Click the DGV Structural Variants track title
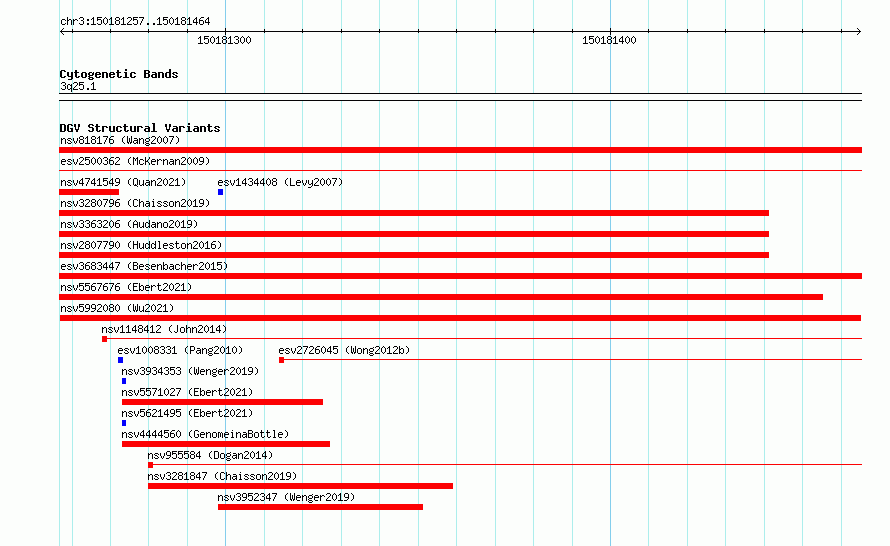This screenshot has width=890, height=546. (x=140, y=128)
